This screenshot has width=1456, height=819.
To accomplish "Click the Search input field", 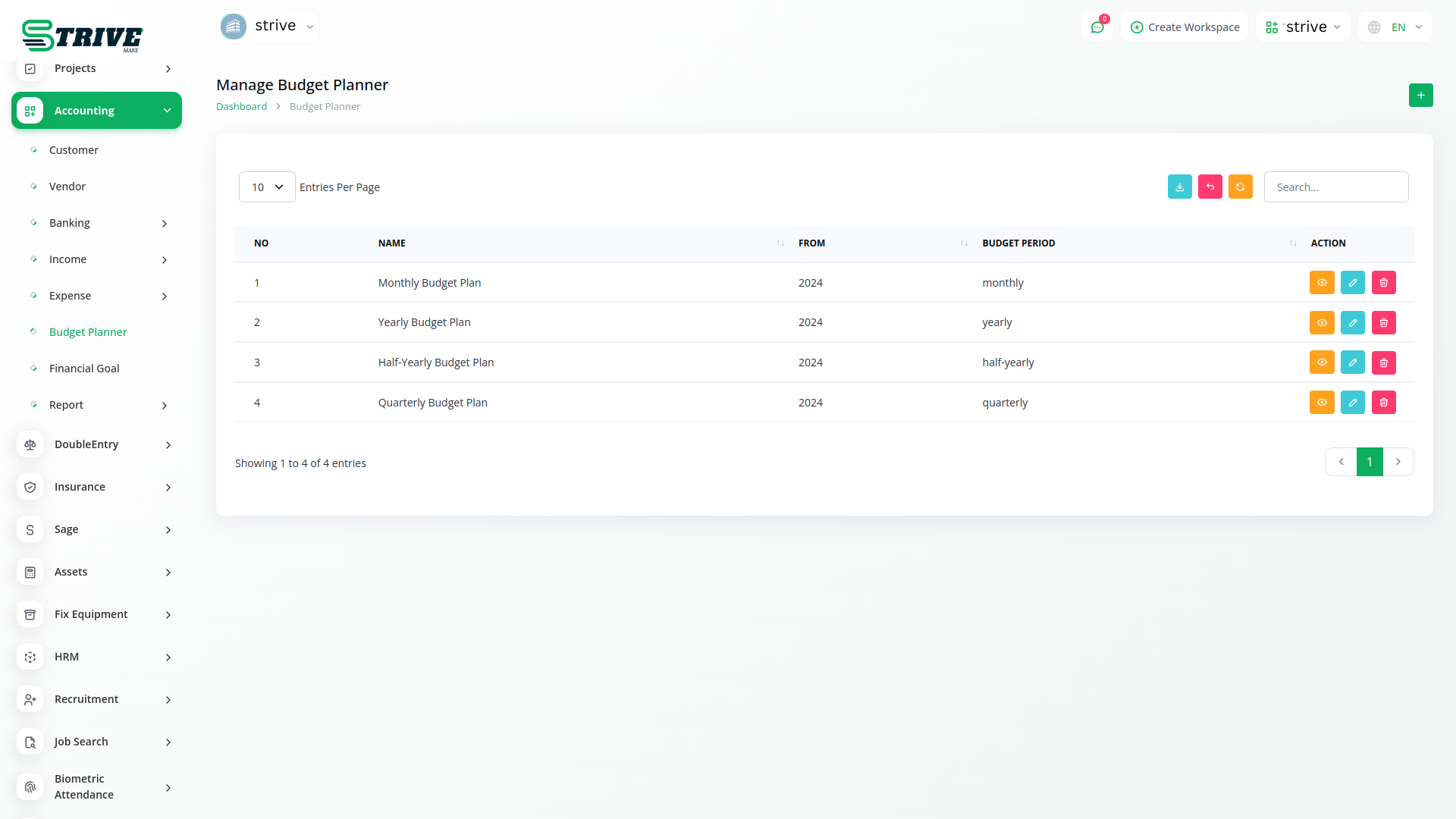I will coord(1335,187).
